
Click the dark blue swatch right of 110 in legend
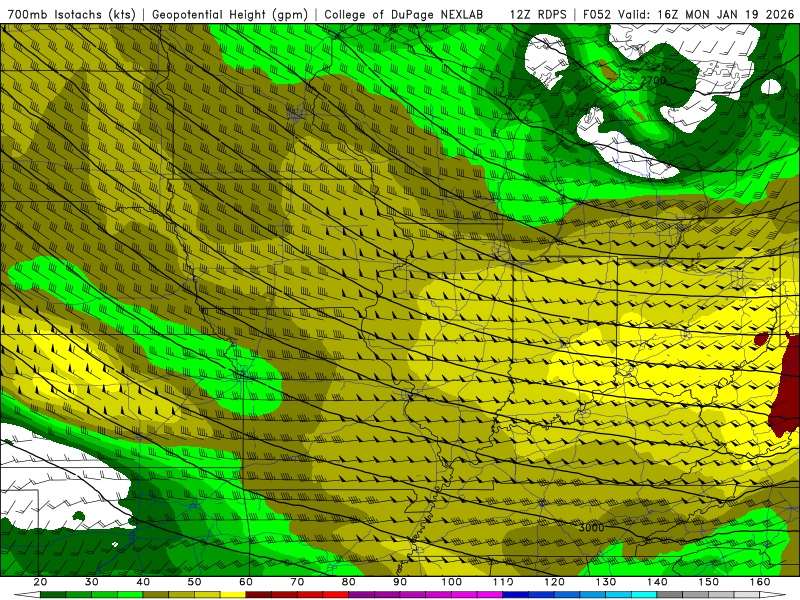516,595
